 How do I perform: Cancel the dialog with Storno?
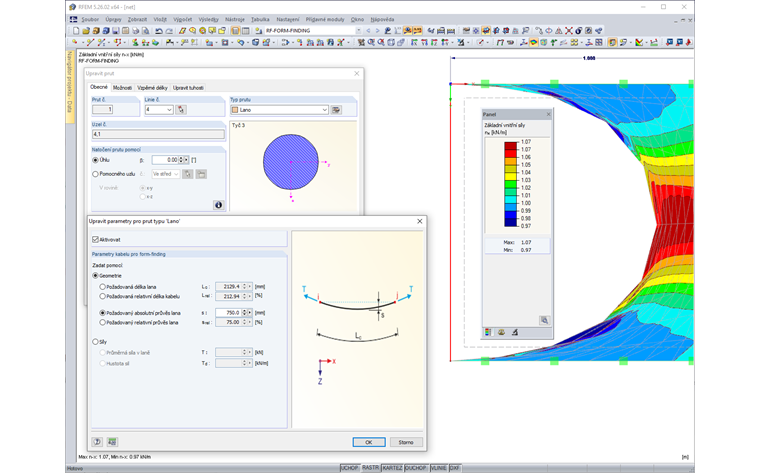[x=406, y=442]
